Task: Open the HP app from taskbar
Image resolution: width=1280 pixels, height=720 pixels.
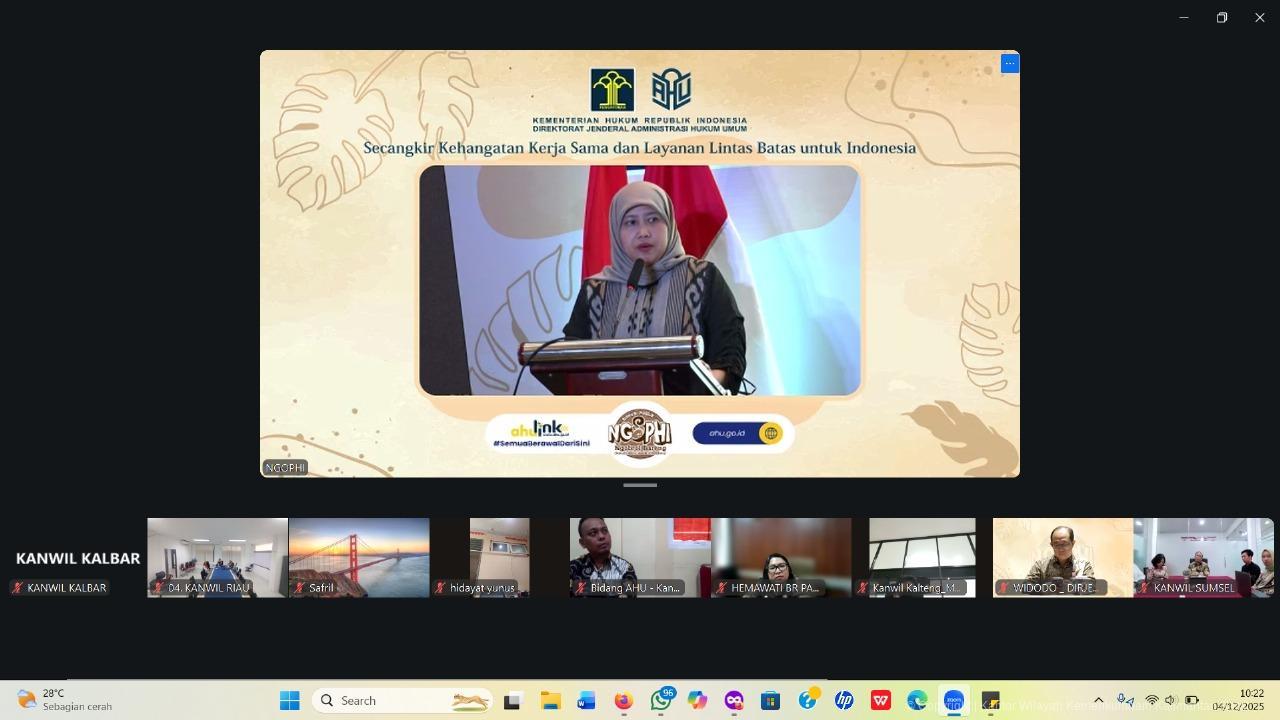Action: pyautogui.click(x=844, y=701)
